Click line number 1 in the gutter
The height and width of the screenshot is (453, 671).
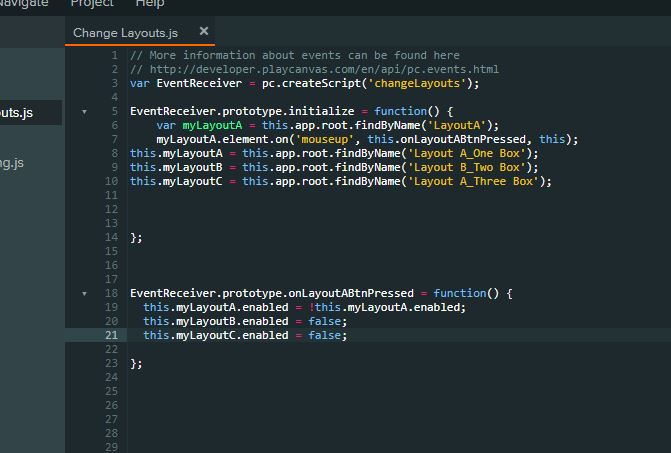pyautogui.click(x=114, y=55)
